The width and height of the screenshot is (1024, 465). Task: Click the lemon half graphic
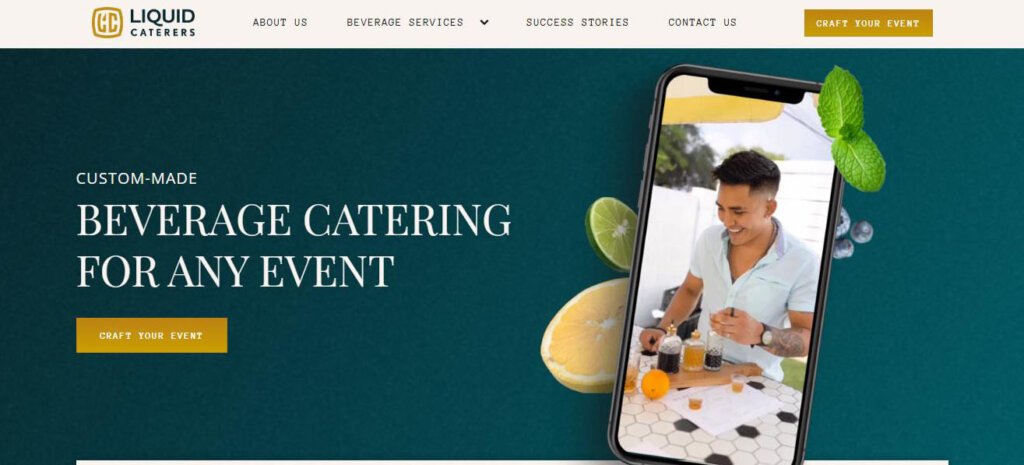click(x=584, y=335)
